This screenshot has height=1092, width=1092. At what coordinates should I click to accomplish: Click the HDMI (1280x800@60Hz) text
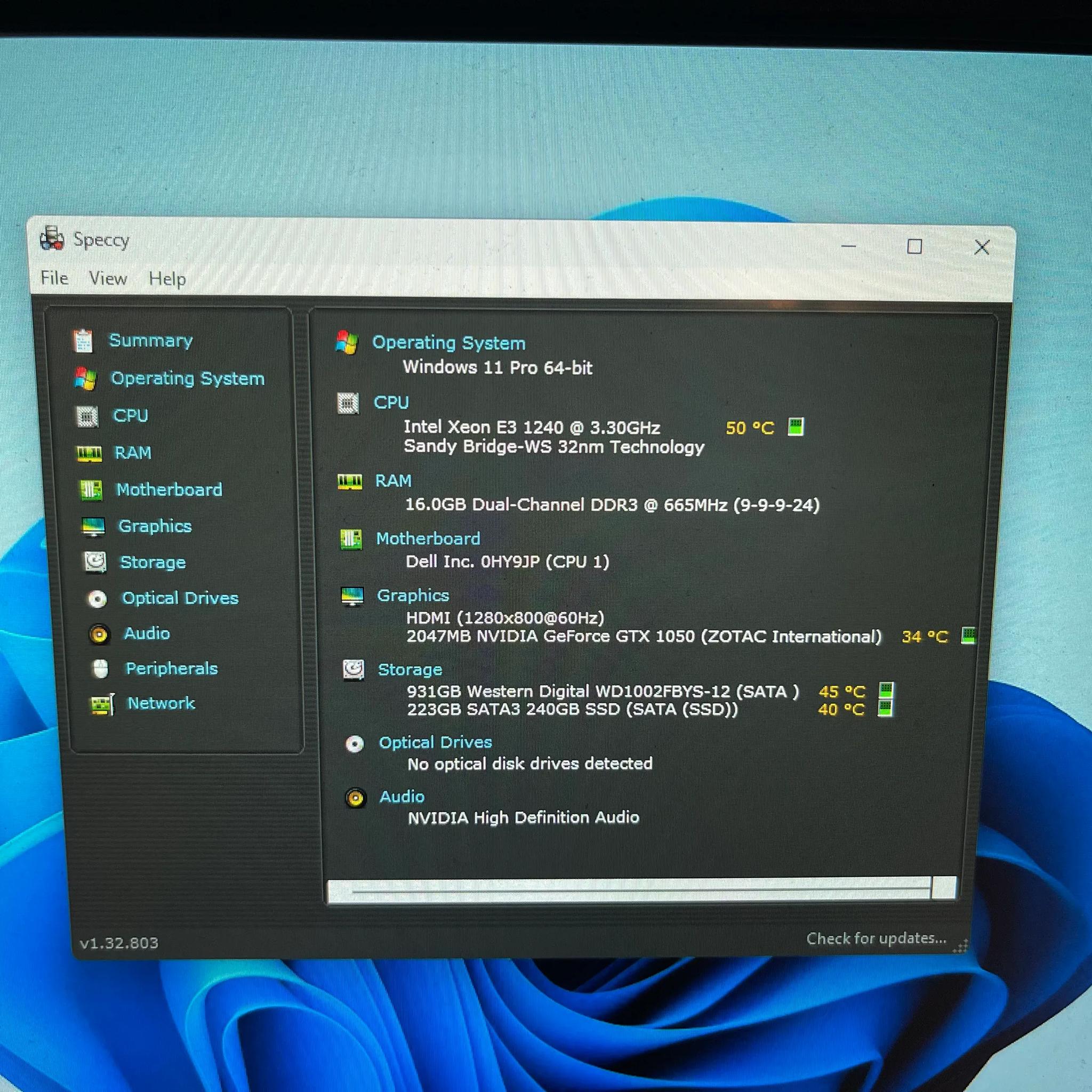tap(505, 618)
